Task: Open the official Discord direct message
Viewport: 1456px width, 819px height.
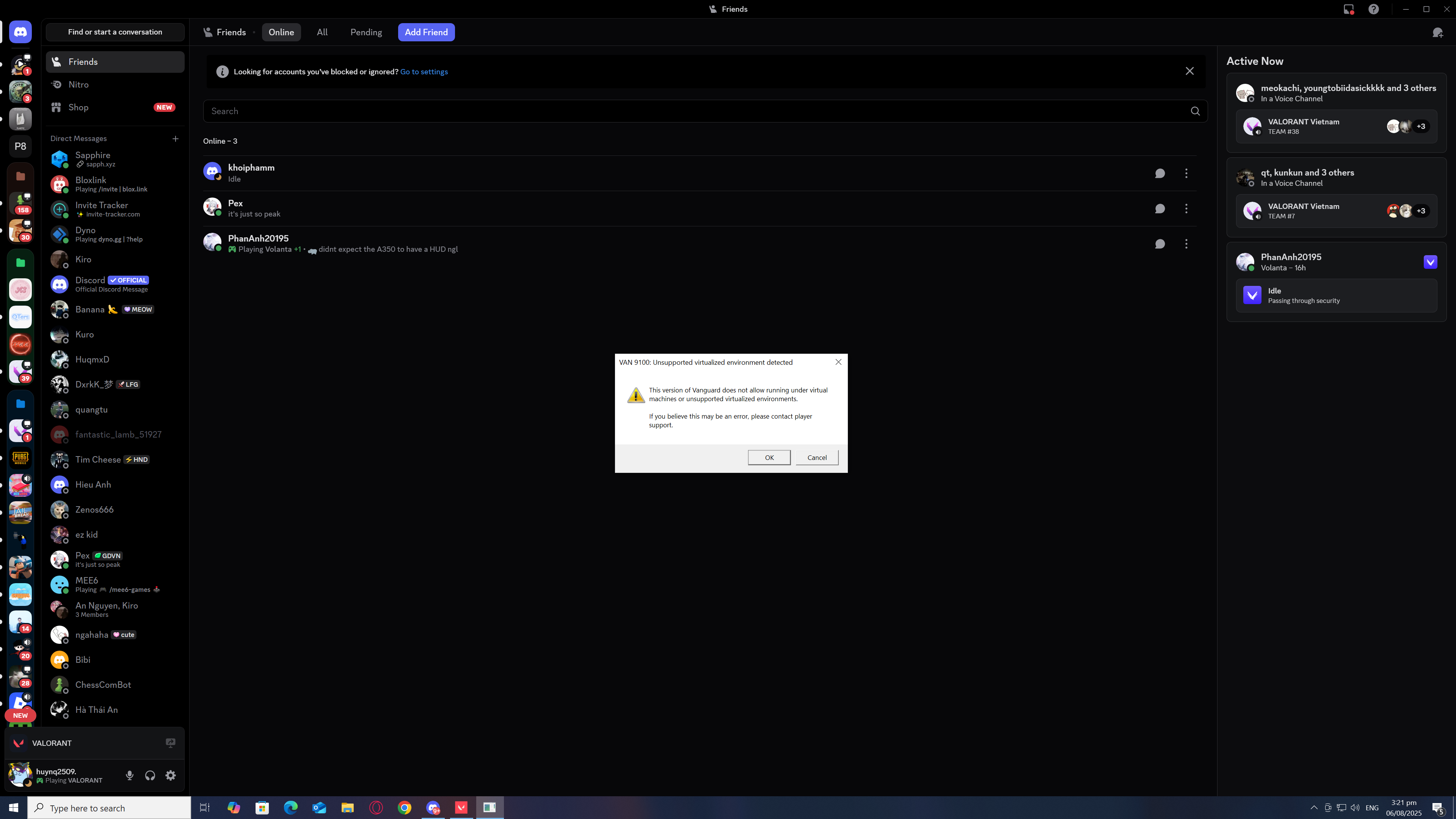Action: (x=115, y=284)
